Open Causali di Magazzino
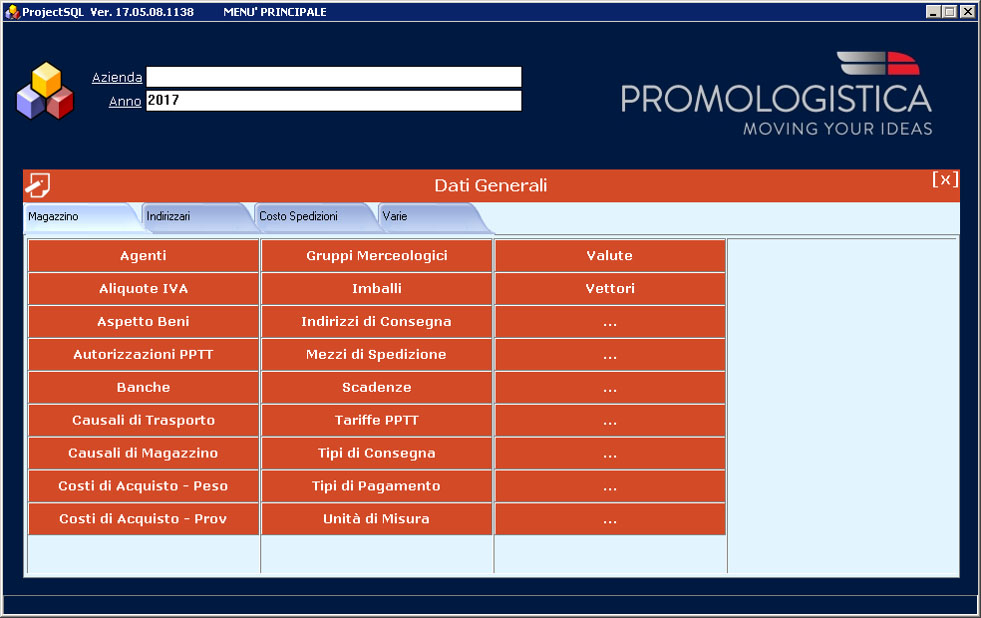This screenshot has height=618, width=981. coord(143,453)
